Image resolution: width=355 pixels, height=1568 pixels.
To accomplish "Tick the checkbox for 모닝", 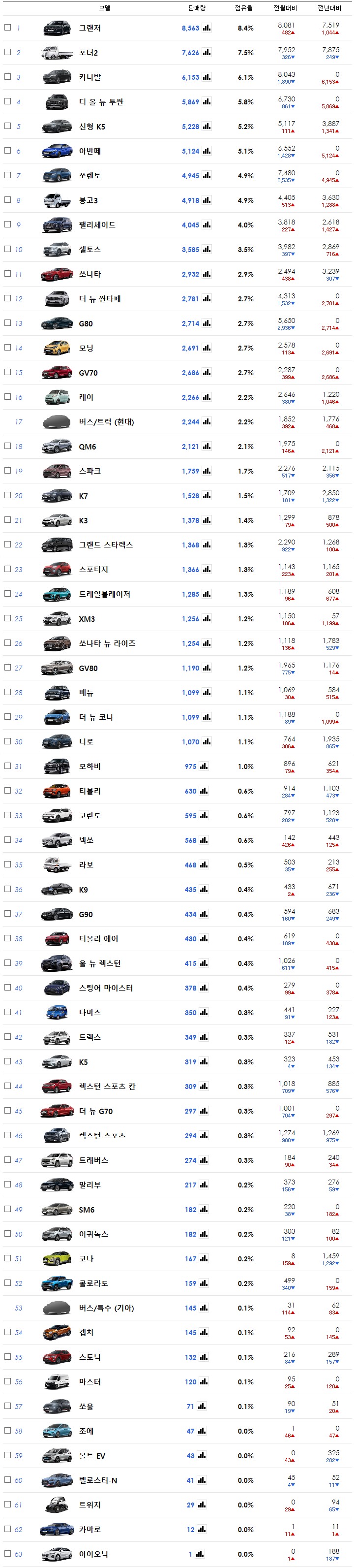I will pos(7,347).
